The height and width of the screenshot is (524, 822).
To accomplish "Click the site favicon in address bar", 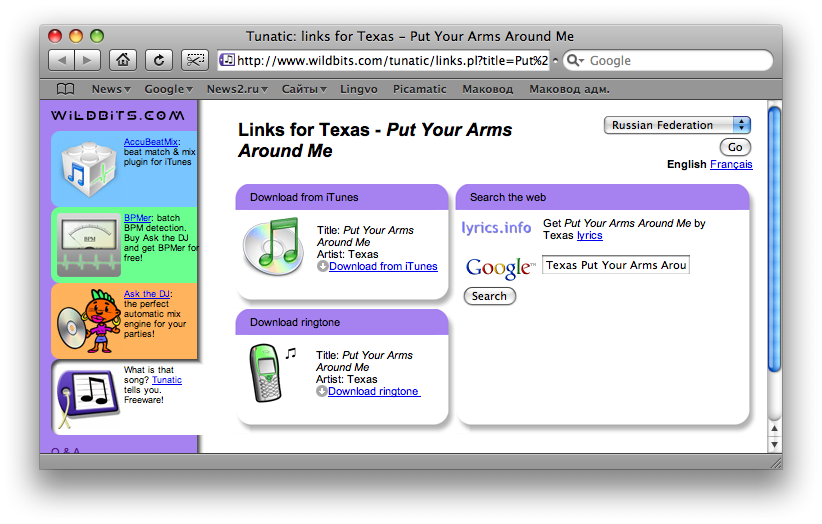I will pos(227,60).
